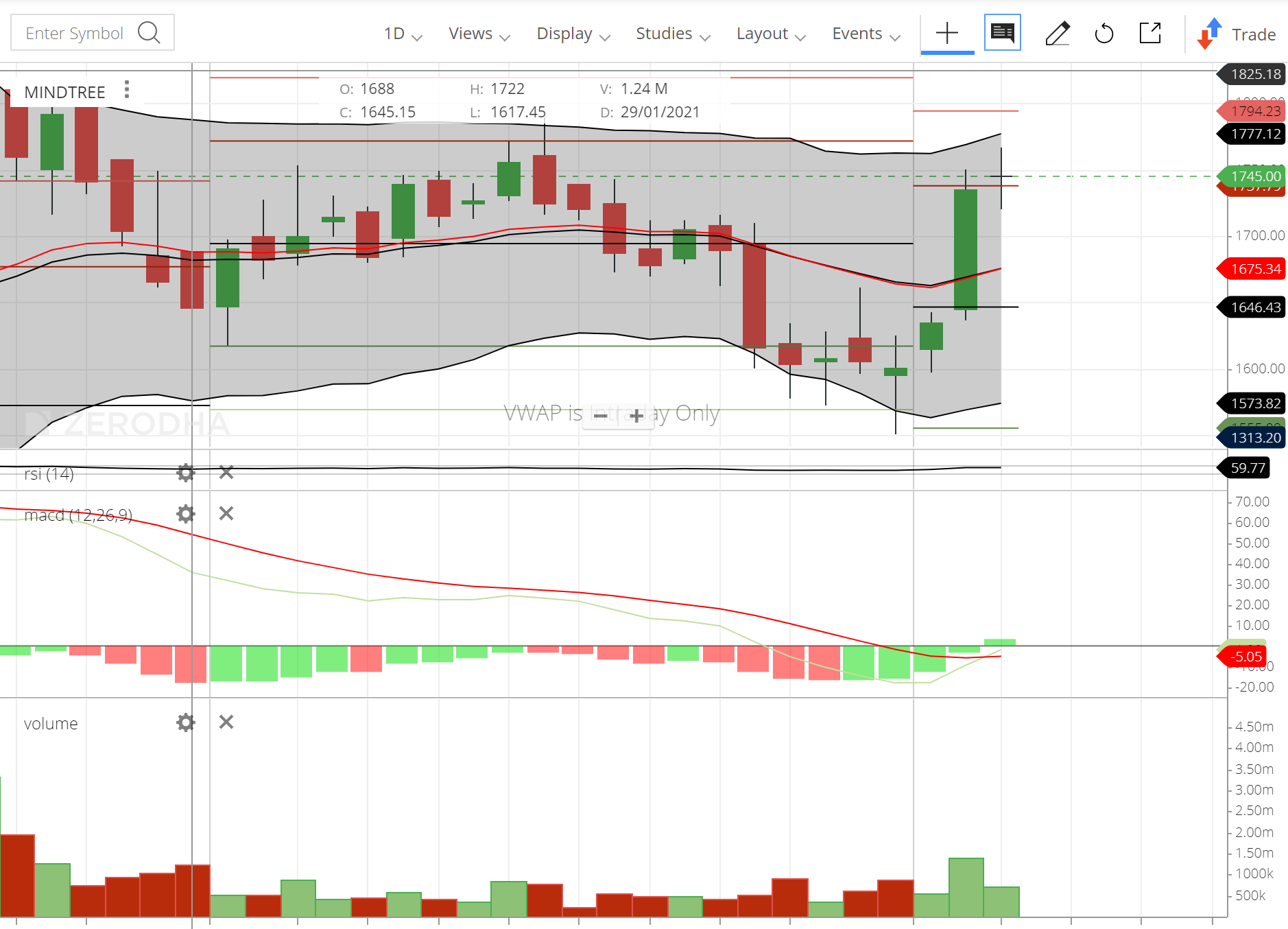Click the large green candle near 1745
The height and width of the screenshot is (929, 1288).
(x=966, y=249)
